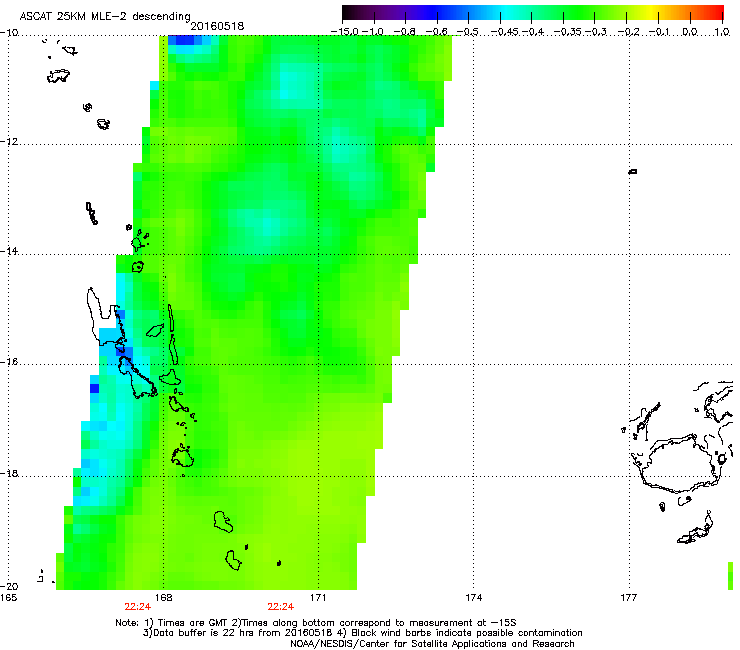740x650 pixels.
Task: Click the -20 latitude axis label
Action: pos(9,586)
